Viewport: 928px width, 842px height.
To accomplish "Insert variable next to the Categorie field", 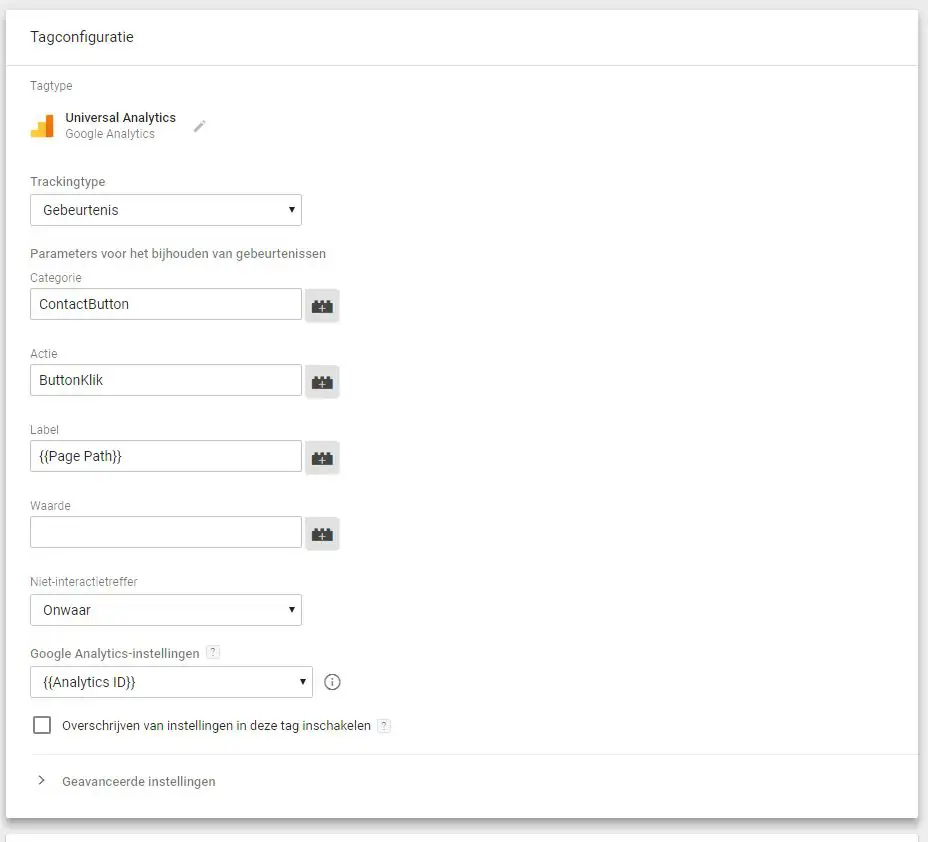I will [x=322, y=305].
